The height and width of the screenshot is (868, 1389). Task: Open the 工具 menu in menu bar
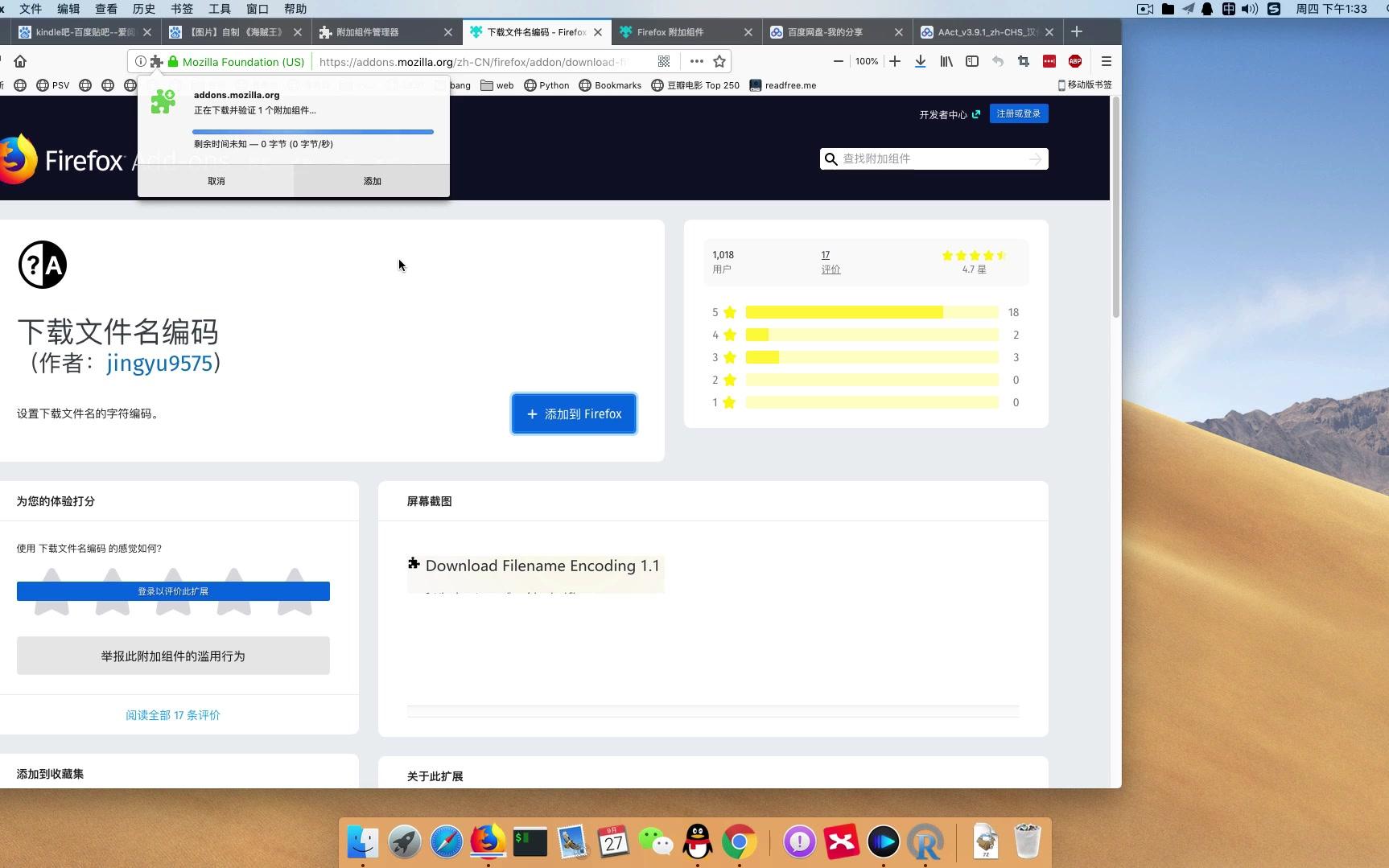tap(220, 9)
